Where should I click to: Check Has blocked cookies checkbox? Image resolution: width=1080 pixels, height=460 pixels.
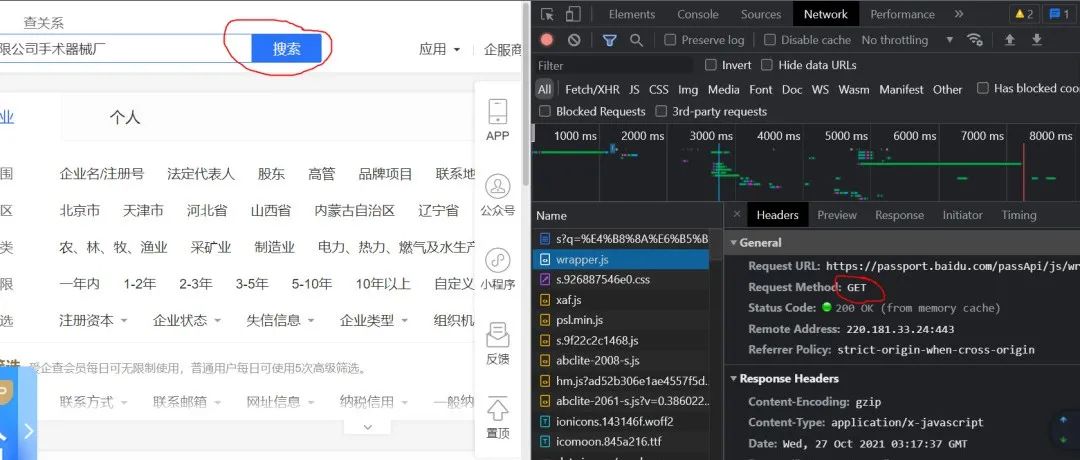[983, 88]
